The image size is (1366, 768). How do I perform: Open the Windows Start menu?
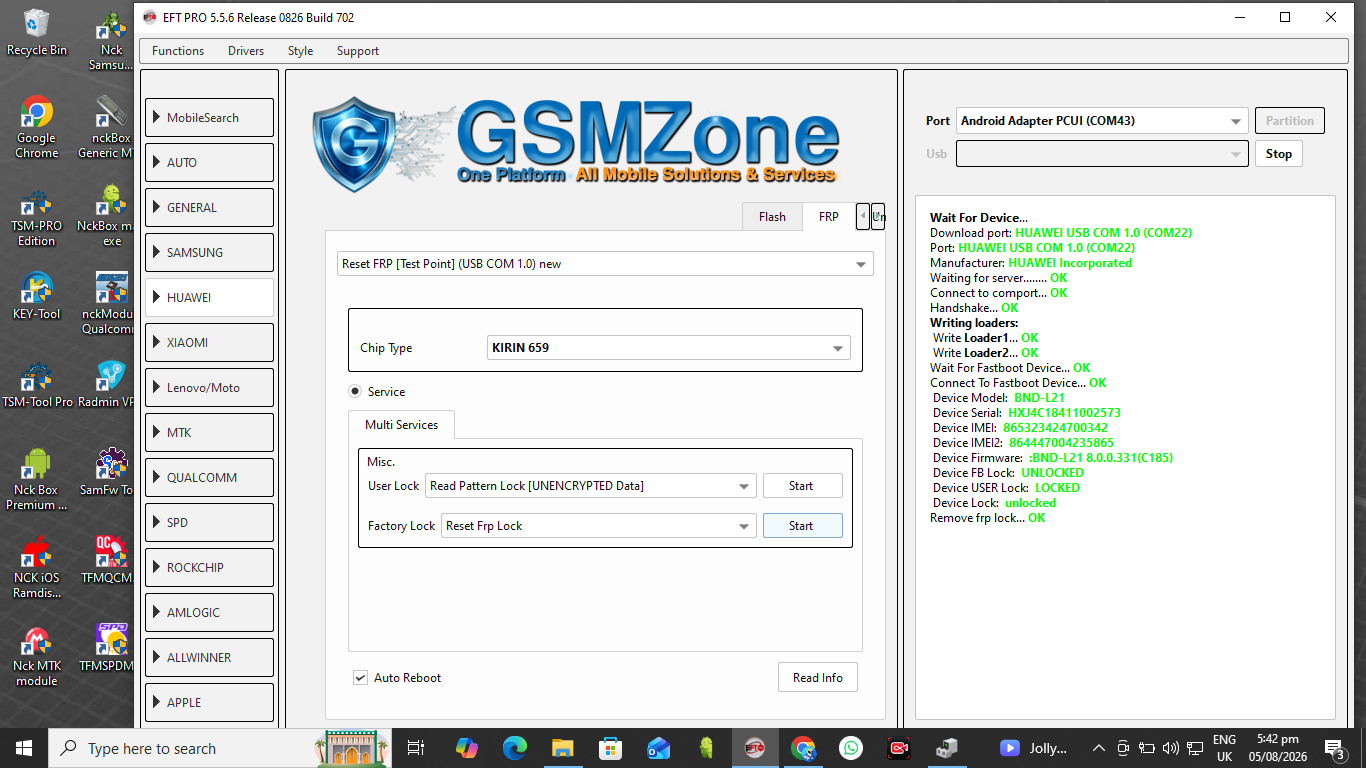point(23,748)
